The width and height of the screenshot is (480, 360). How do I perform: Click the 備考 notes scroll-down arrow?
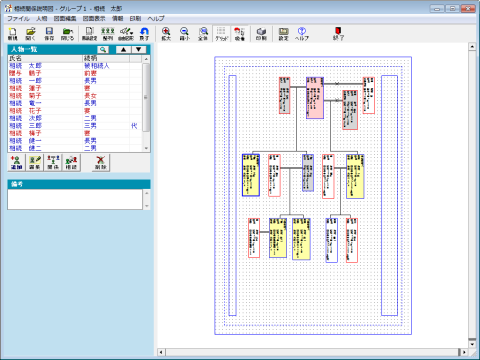[147, 206]
